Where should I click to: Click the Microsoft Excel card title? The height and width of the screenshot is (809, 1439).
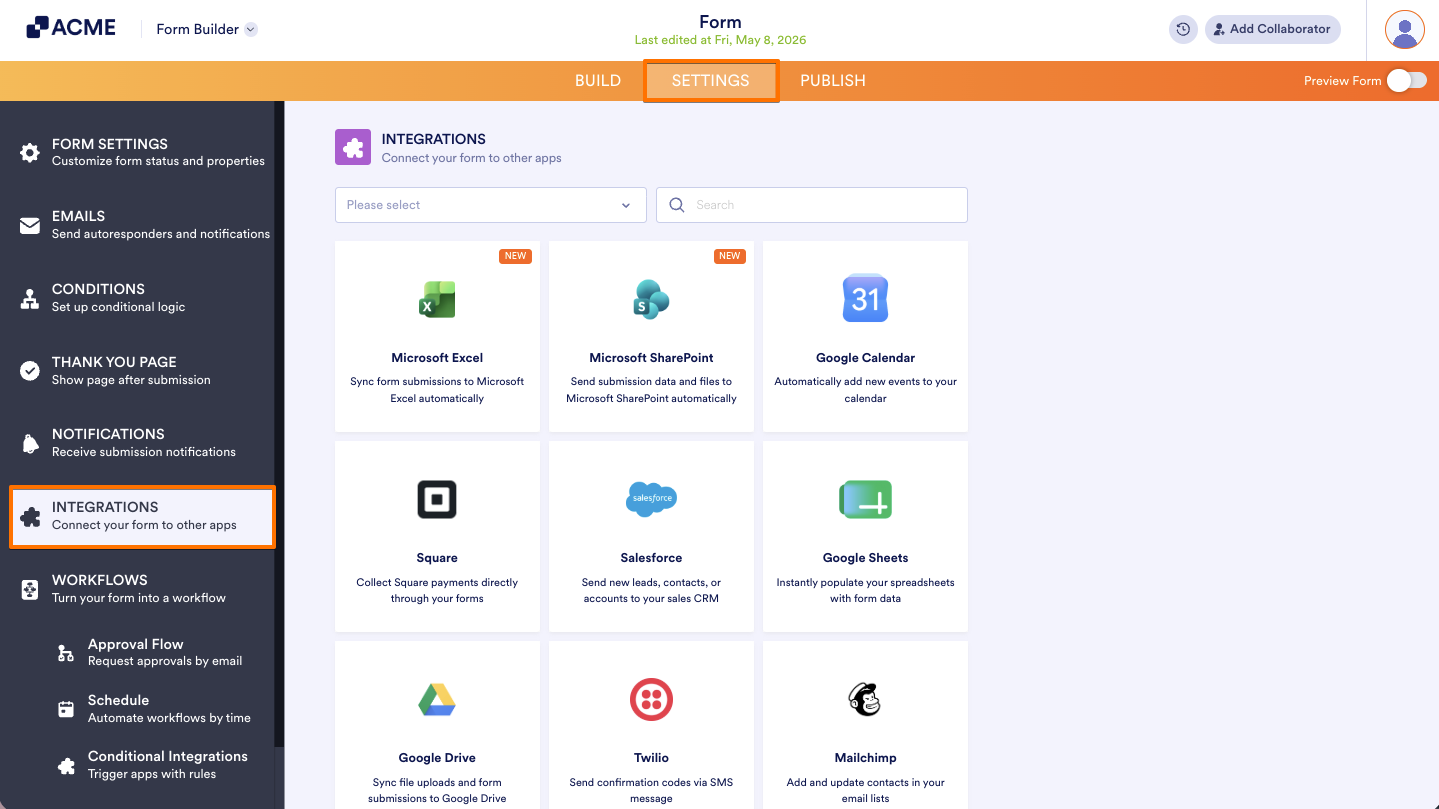point(437,358)
